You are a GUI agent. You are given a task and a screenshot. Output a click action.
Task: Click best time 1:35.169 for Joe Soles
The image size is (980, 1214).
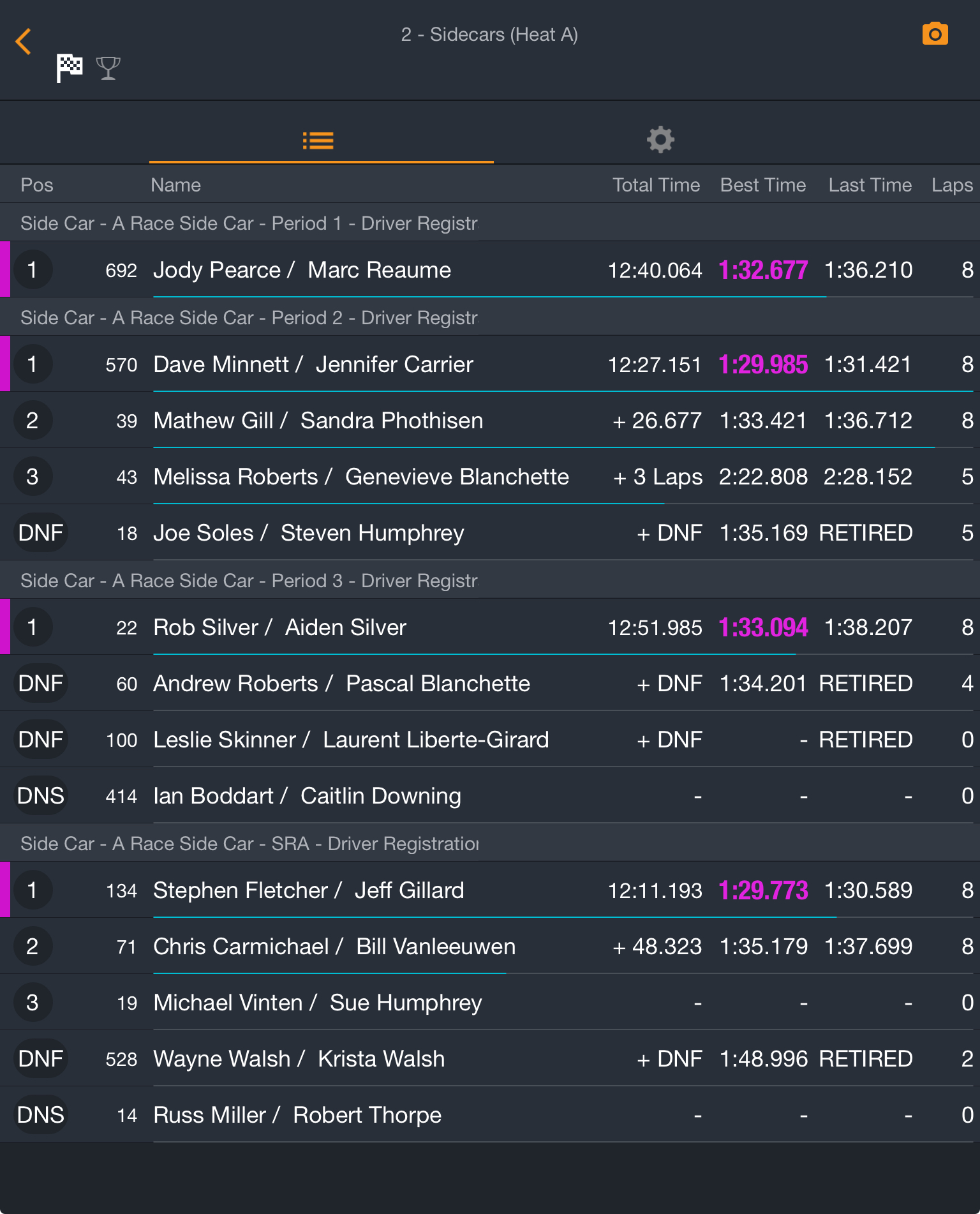click(x=763, y=533)
